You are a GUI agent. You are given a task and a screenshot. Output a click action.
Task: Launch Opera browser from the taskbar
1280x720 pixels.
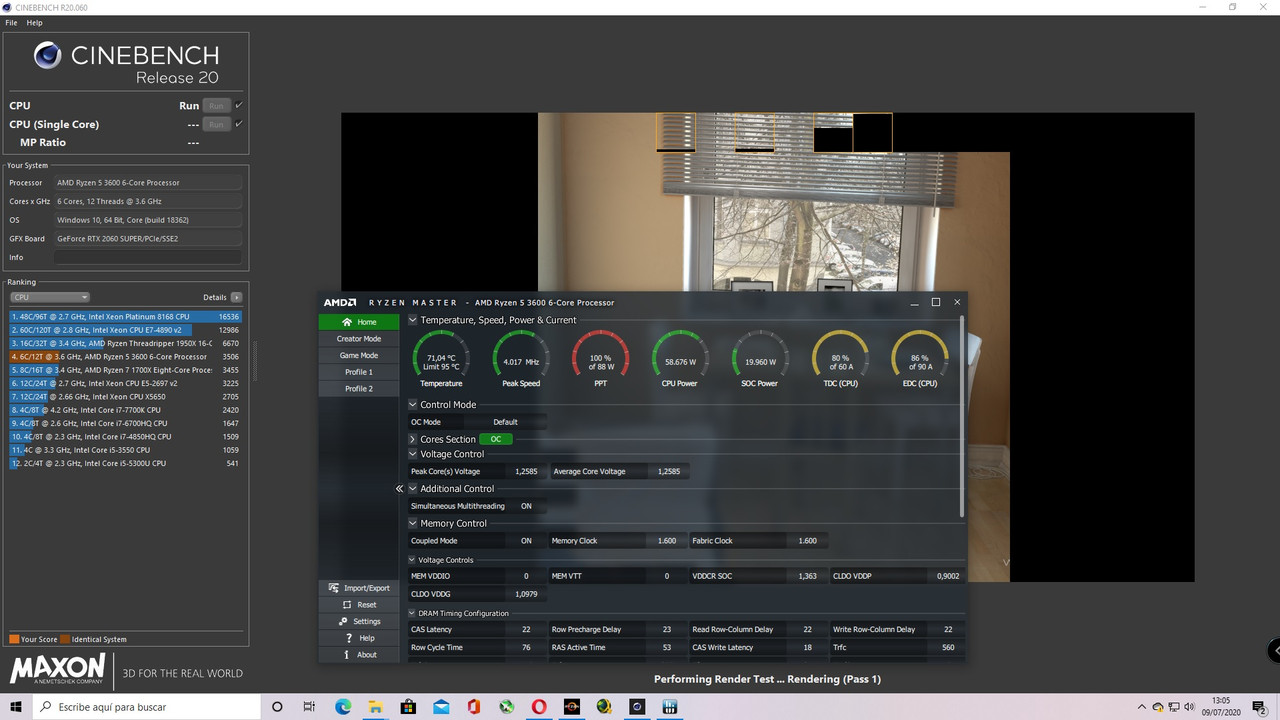tap(539, 706)
